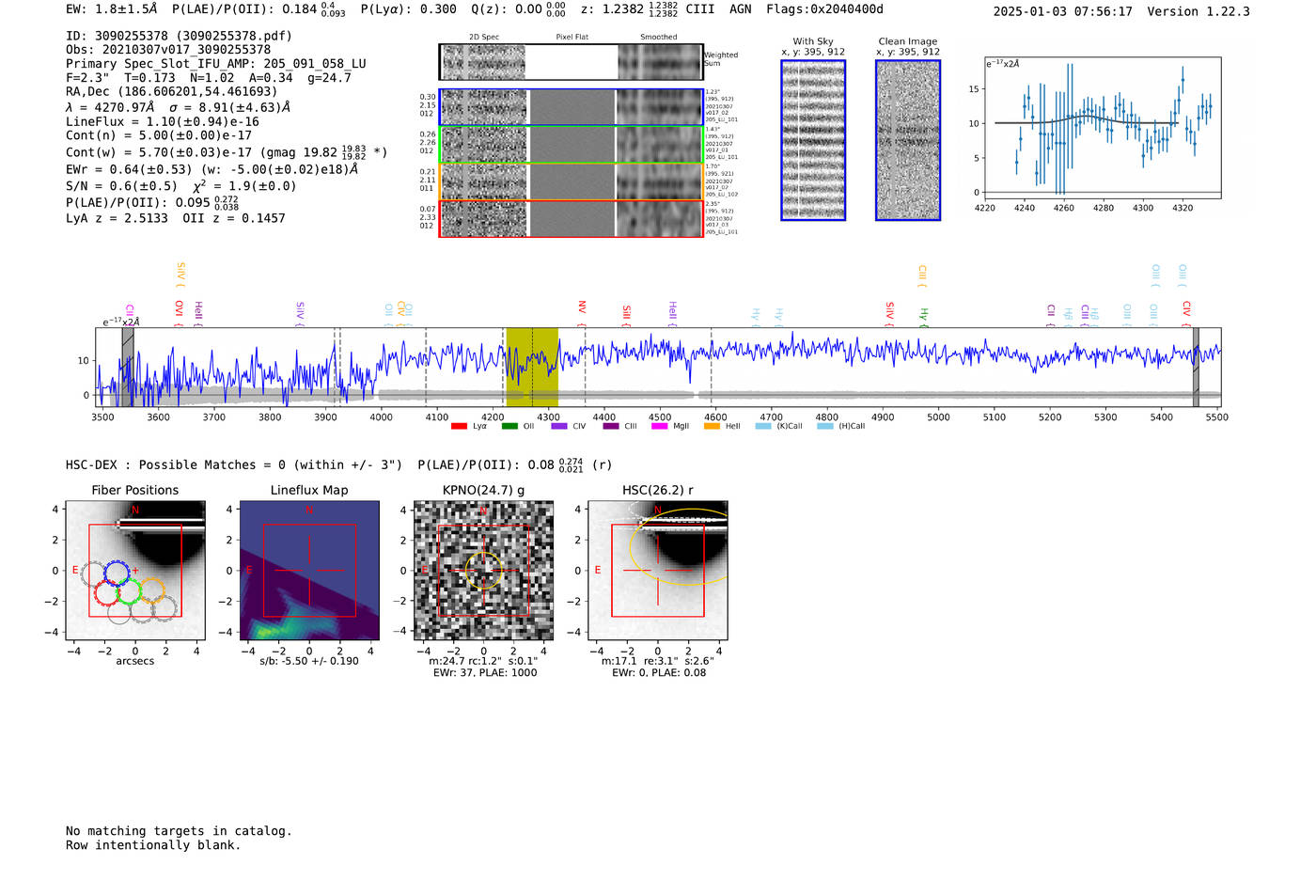
Task: Click the (K)CaII legend swatch
Action: pos(763,426)
